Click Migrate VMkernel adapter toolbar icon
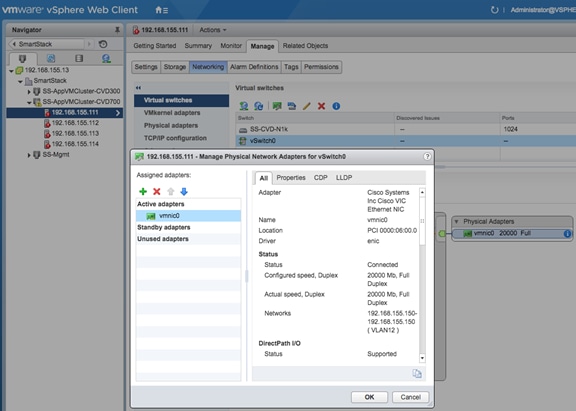This screenshot has height=411, width=576. 292,106
